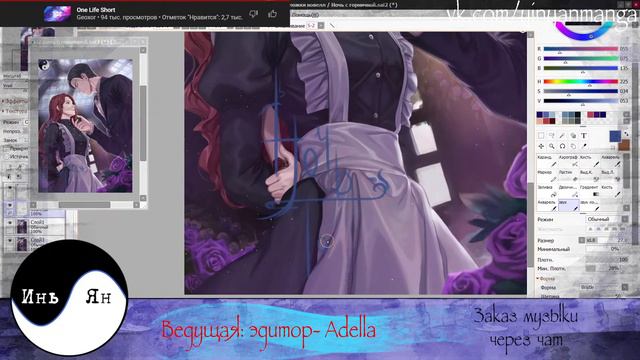Click the track thumbnail next to One Life Short
The width and height of the screenshot is (640, 360).
click(57, 13)
